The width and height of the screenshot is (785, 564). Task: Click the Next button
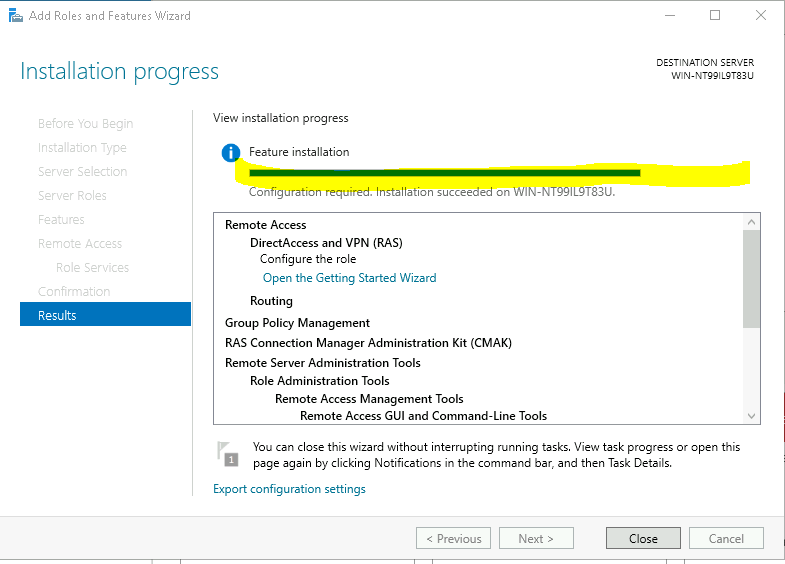click(536, 538)
